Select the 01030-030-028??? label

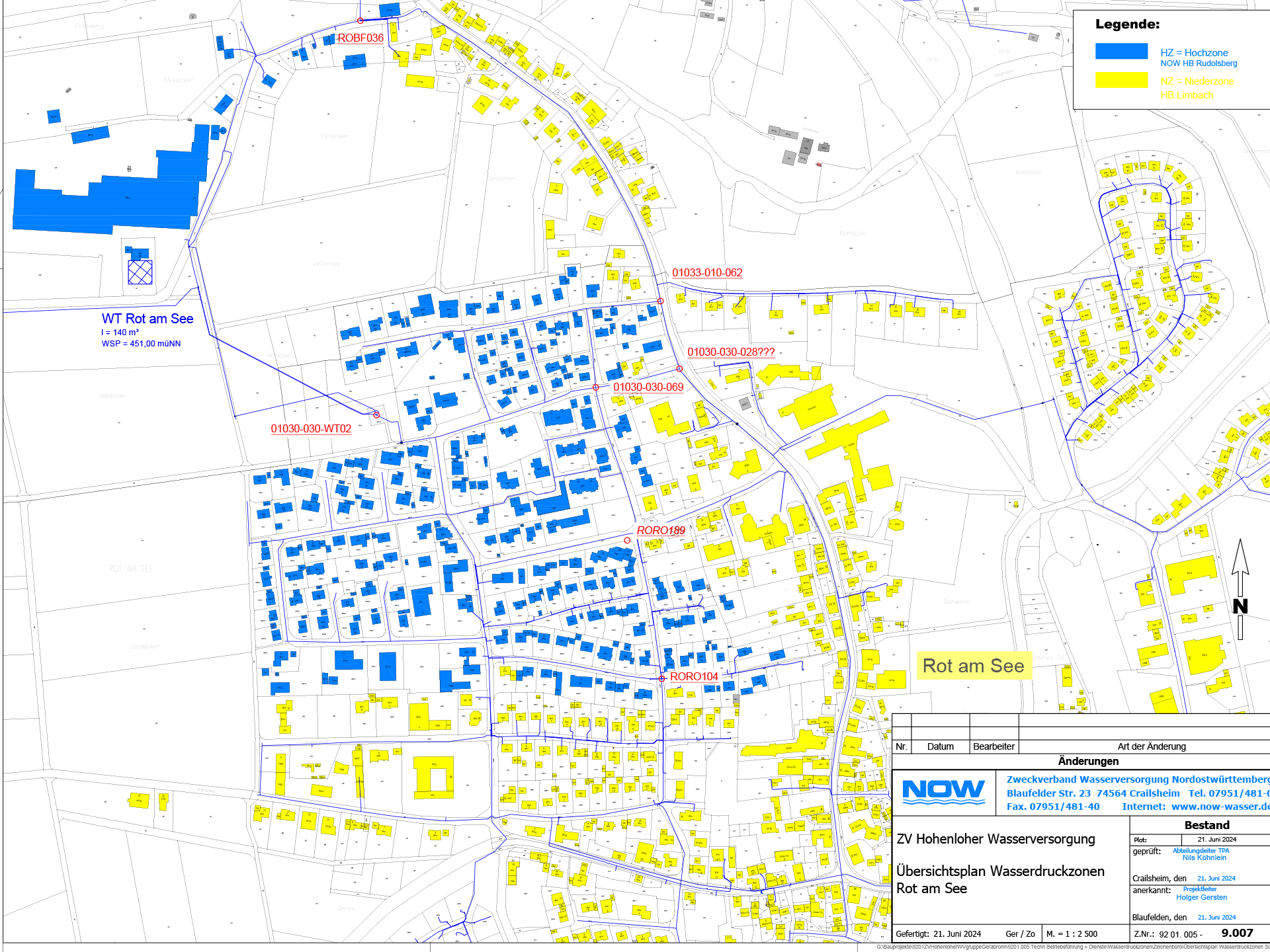pos(730,352)
